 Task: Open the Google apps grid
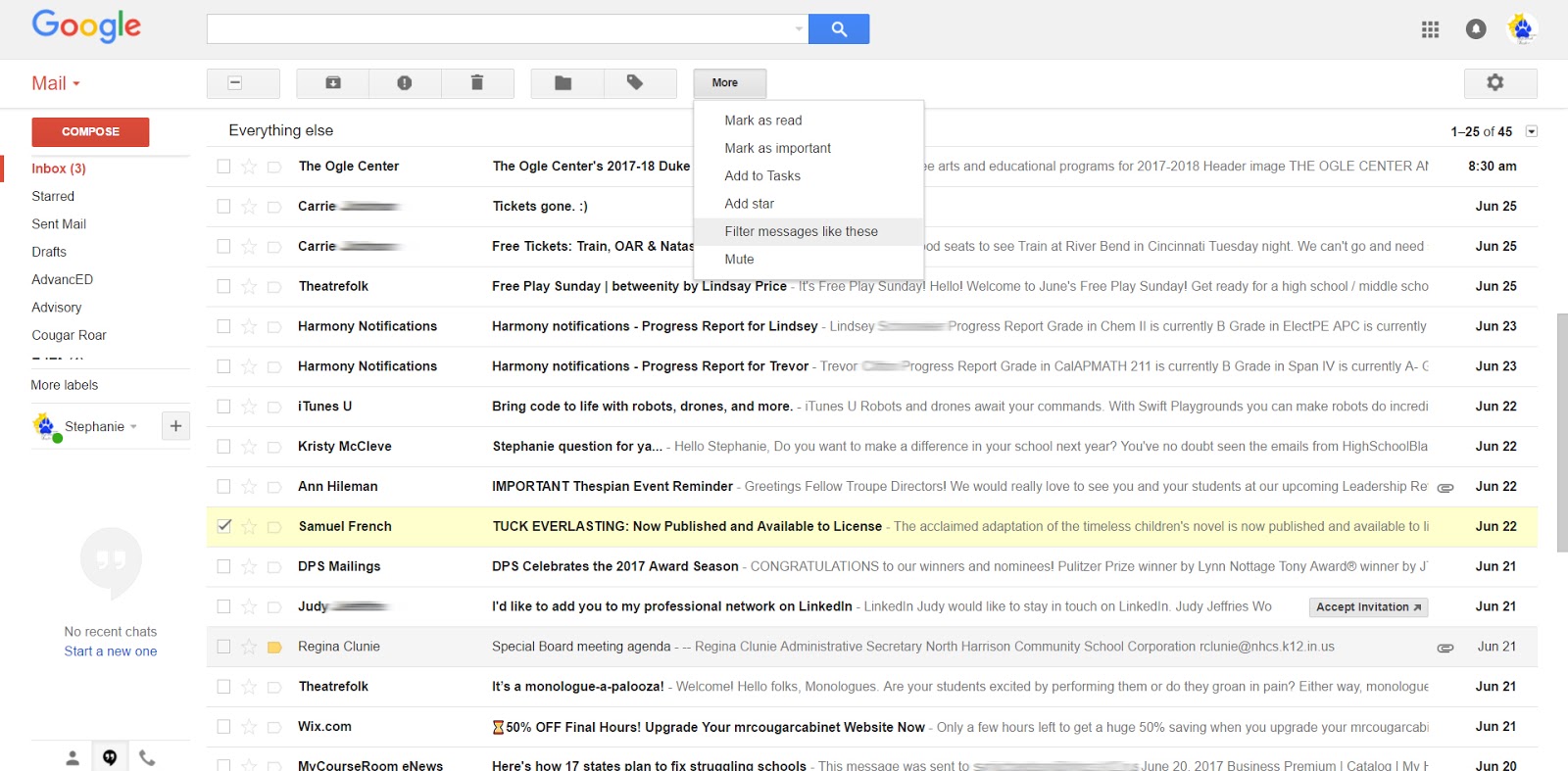coord(1430,29)
